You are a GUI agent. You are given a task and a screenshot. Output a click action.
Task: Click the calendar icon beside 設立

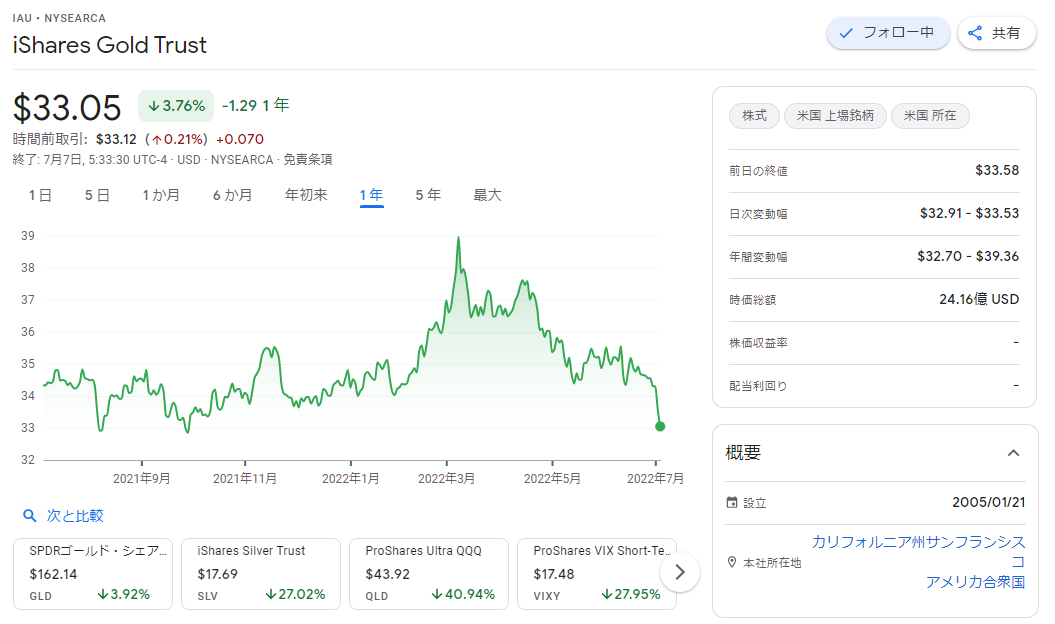732,502
